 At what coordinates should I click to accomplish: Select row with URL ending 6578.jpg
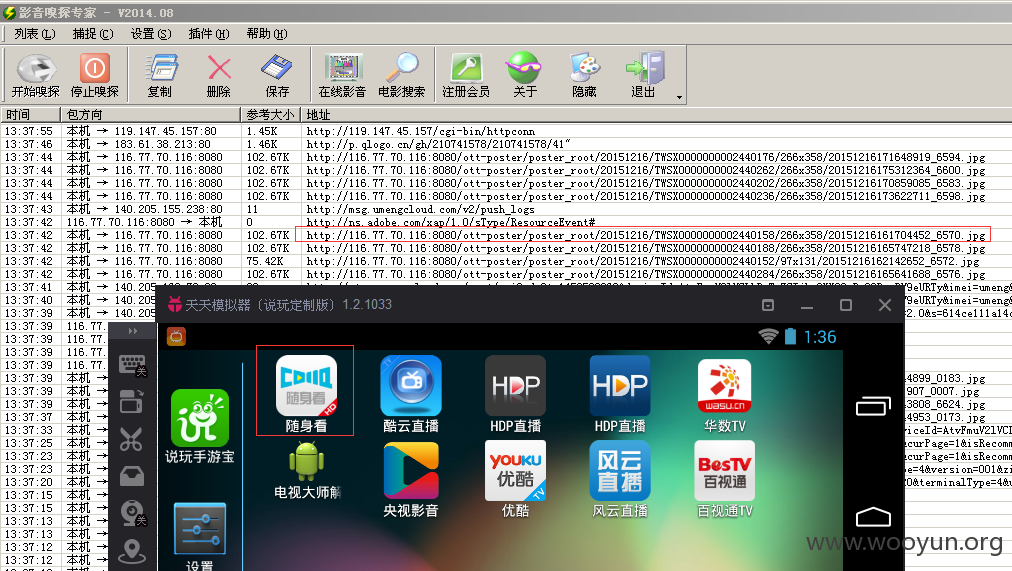click(506, 248)
